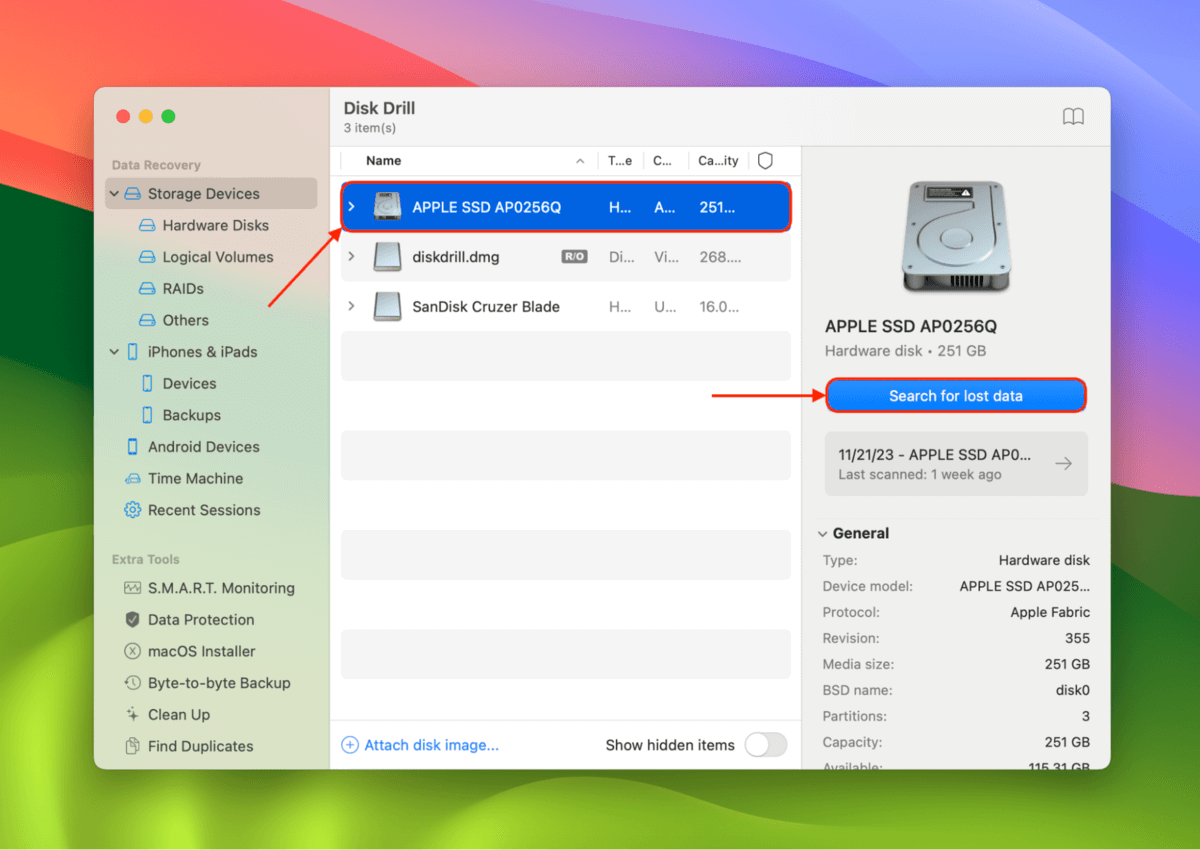Image resolution: width=1200 pixels, height=850 pixels.
Task: Collapse the Storage Devices section
Action: 114,194
